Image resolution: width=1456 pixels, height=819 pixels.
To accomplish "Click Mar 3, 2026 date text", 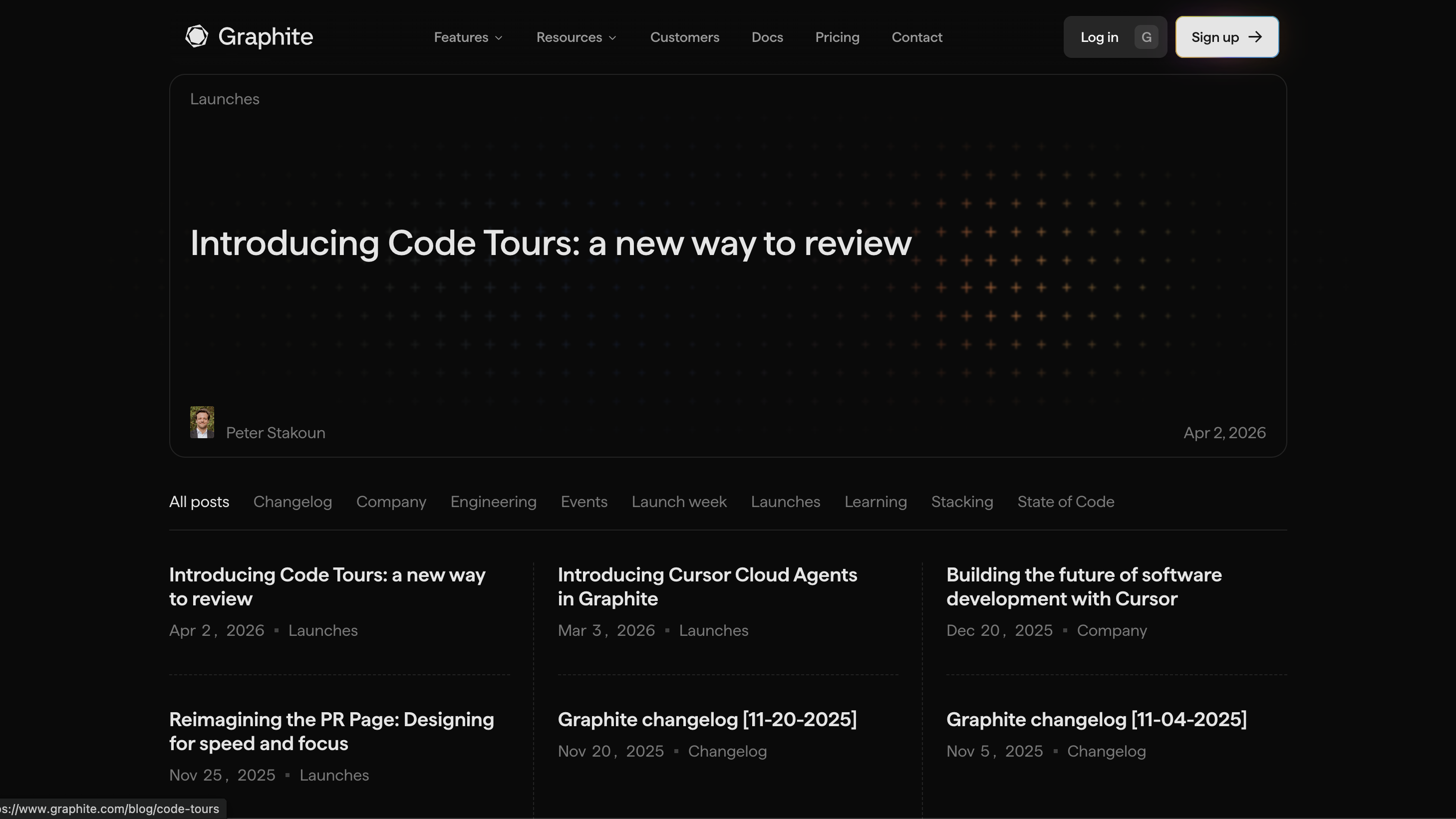I will click(606, 631).
